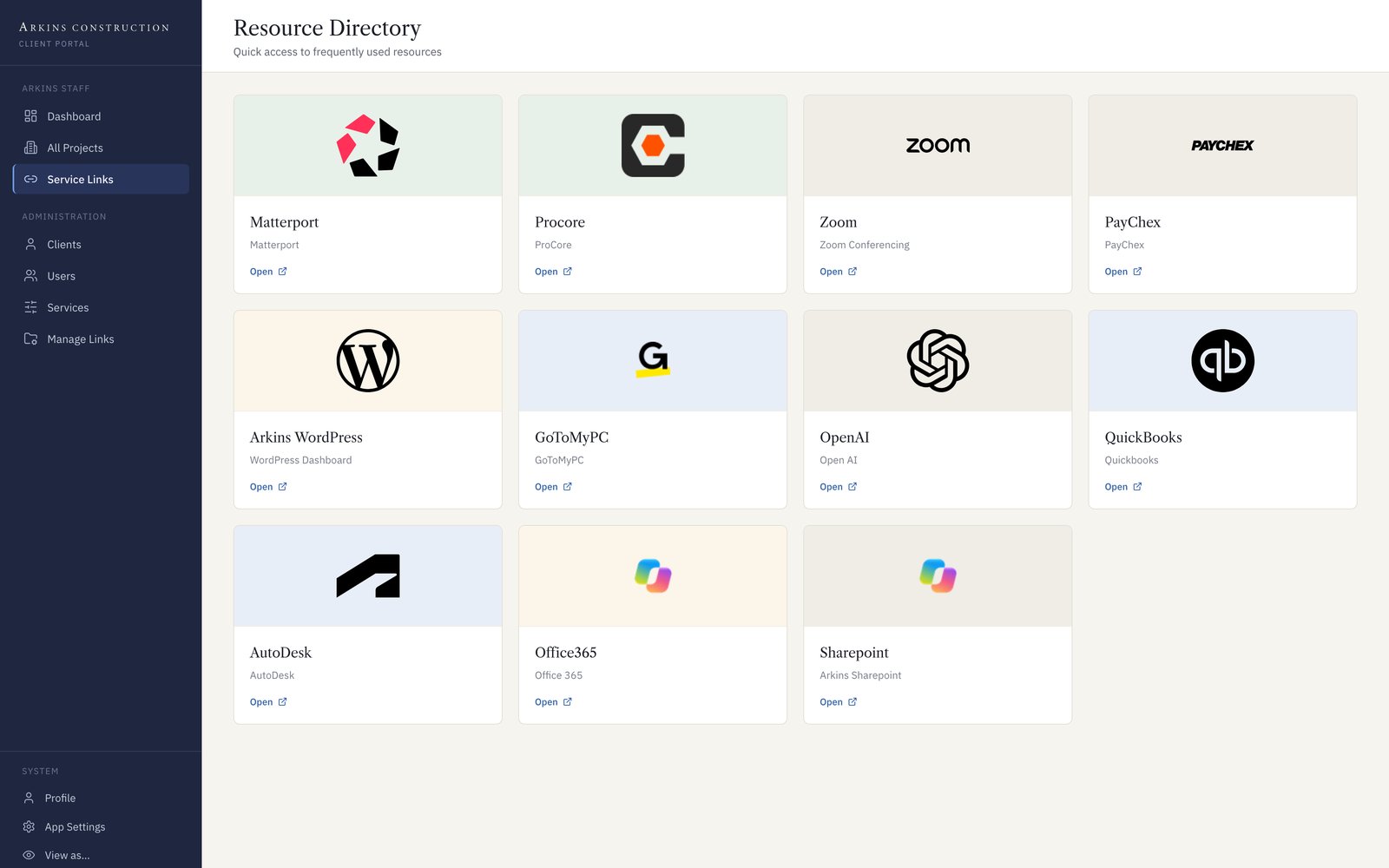Click the QuickBooks logo icon

1222,361
